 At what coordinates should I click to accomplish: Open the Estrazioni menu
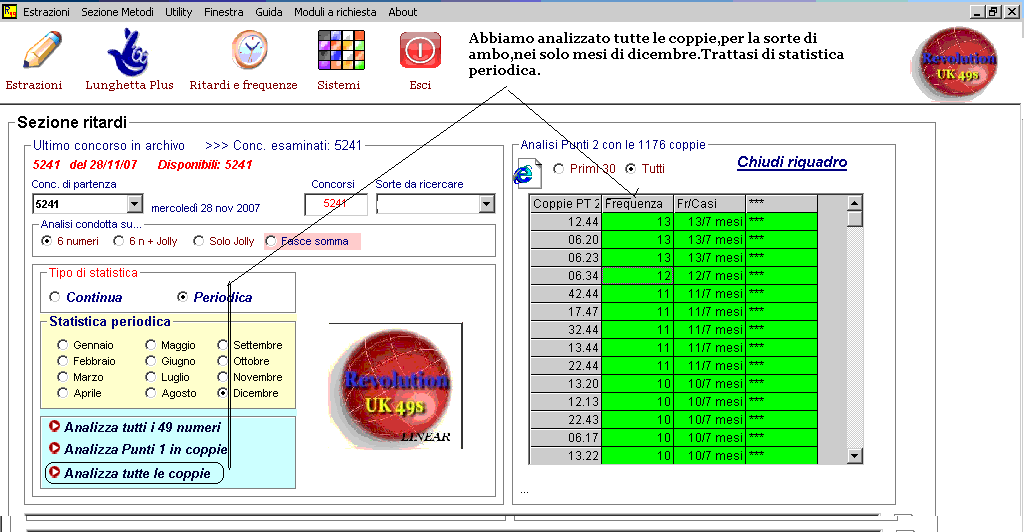(46, 12)
